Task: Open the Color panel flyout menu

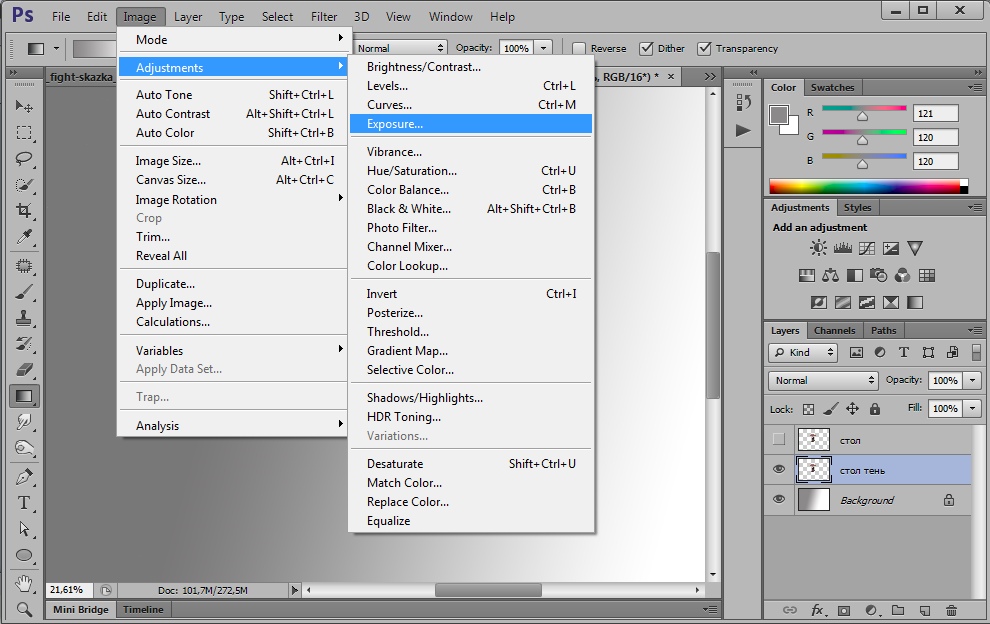Action: [x=975, y=87]
